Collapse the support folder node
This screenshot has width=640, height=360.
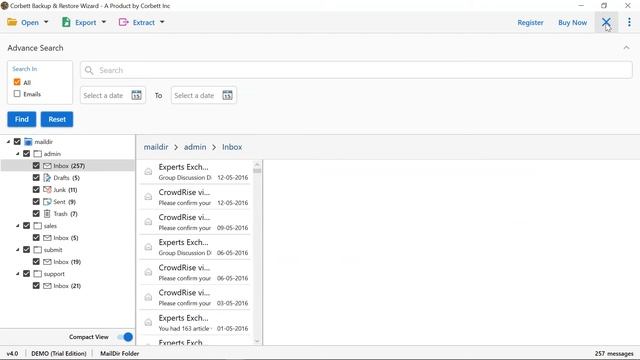[18, 274]
